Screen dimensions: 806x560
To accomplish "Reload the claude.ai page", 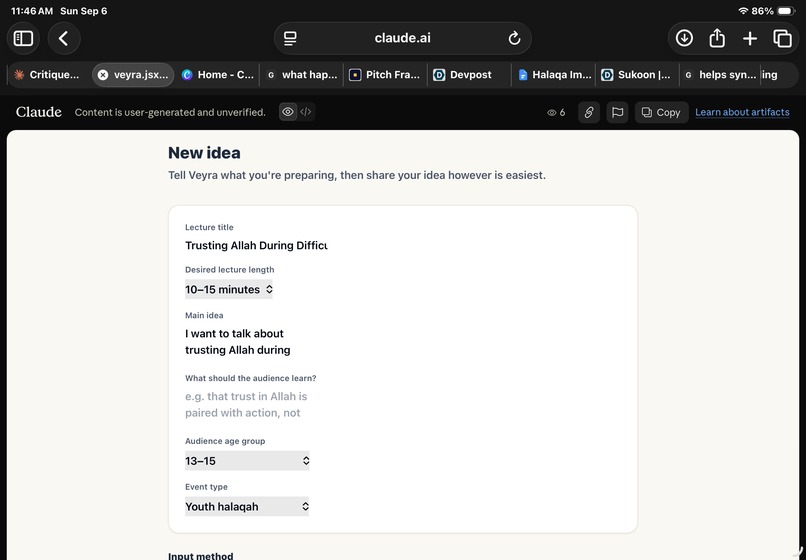I will point(514,39).
